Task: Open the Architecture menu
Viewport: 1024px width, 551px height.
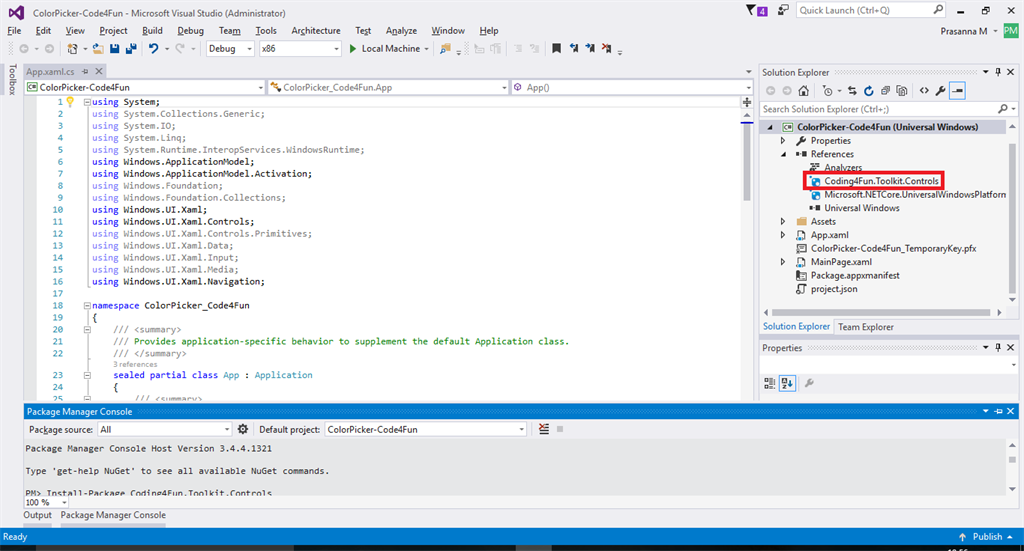Action: tap(316, 31)
